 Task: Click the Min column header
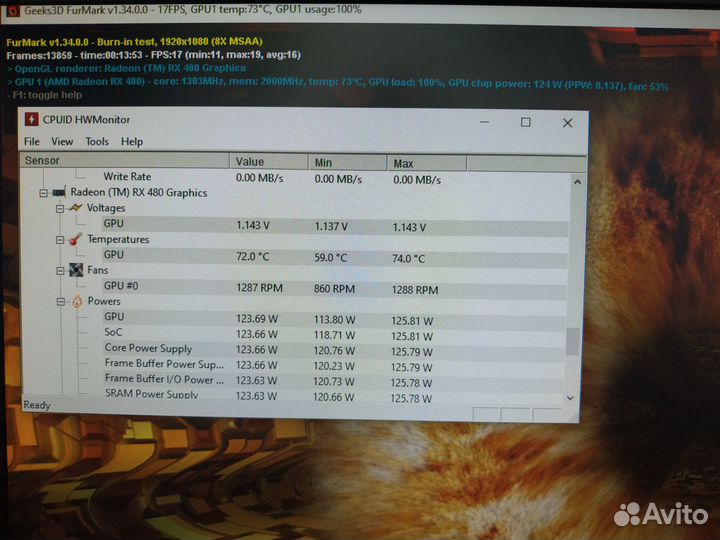point(348,163)
